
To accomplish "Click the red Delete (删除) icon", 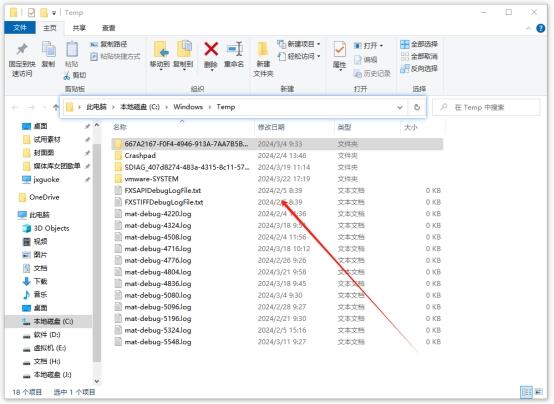I will click(x=211, y=49).
